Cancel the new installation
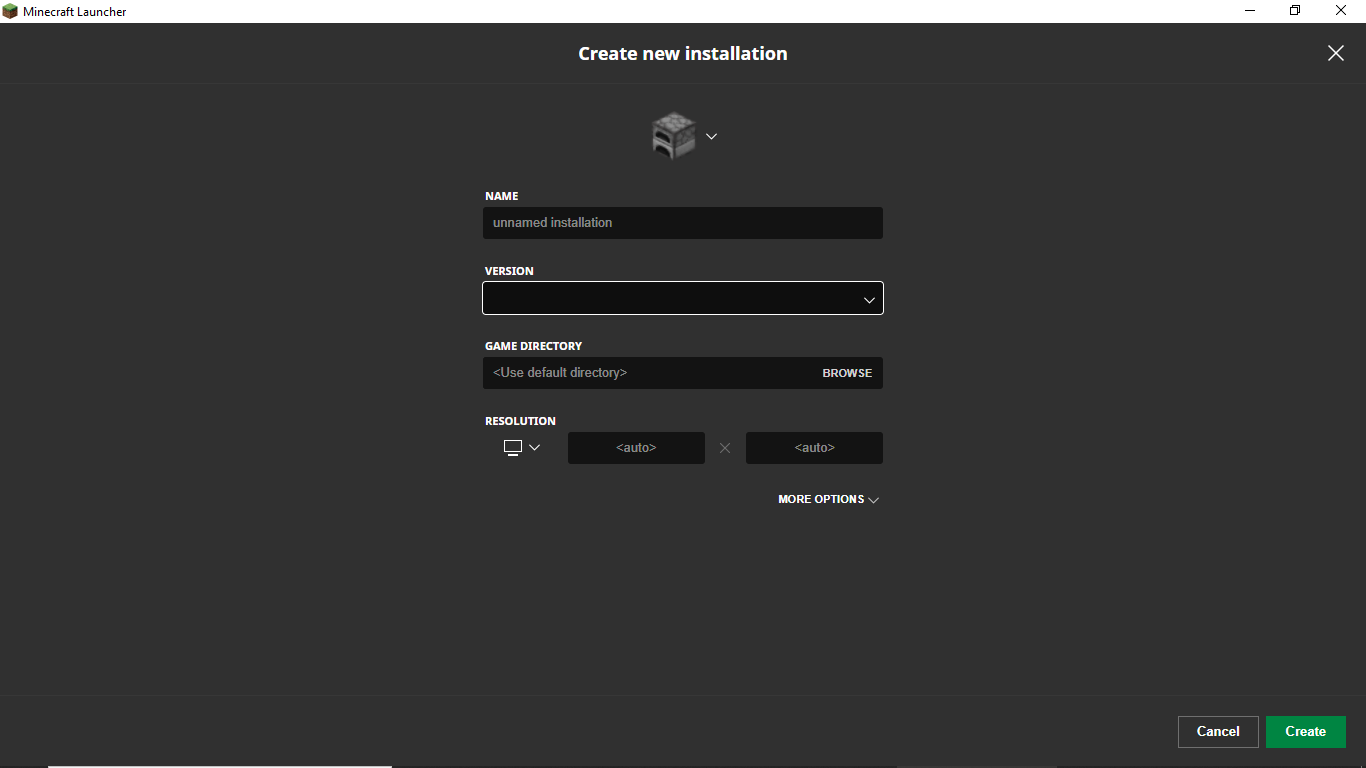Viewport: 1366px width, 768px height. point(1218,732)
